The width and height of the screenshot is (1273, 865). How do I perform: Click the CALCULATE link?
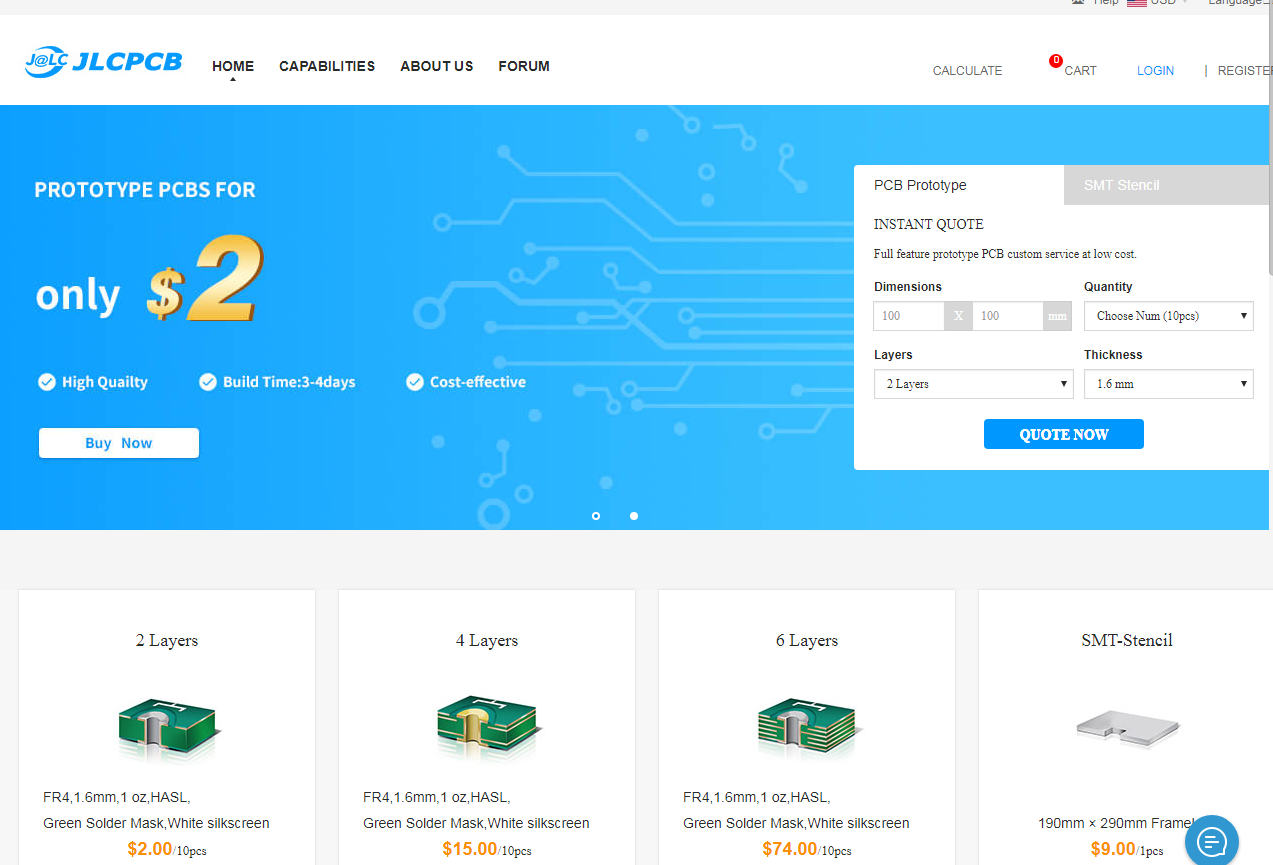(967, 71)
